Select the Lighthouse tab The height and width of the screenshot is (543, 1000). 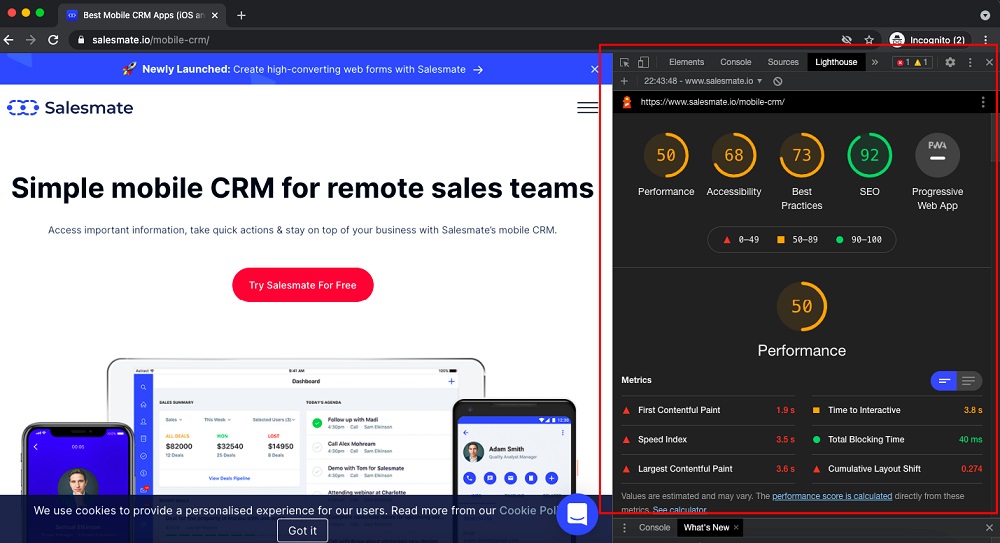835,62
